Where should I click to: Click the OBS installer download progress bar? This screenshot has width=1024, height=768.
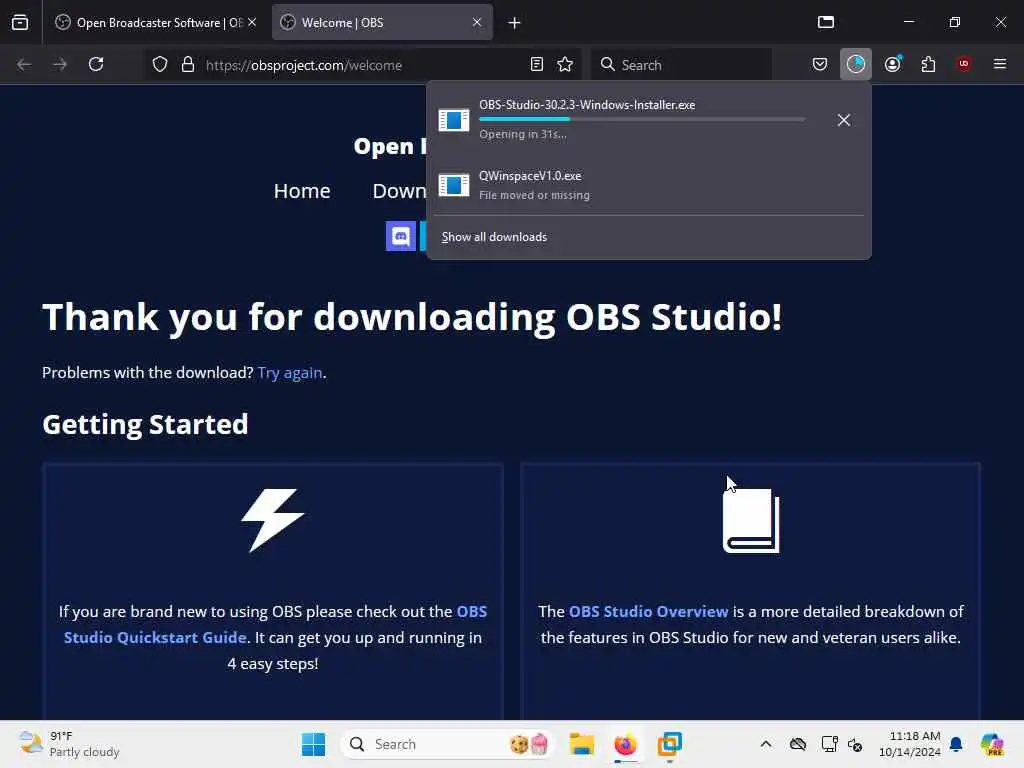[x=642, y=120]
